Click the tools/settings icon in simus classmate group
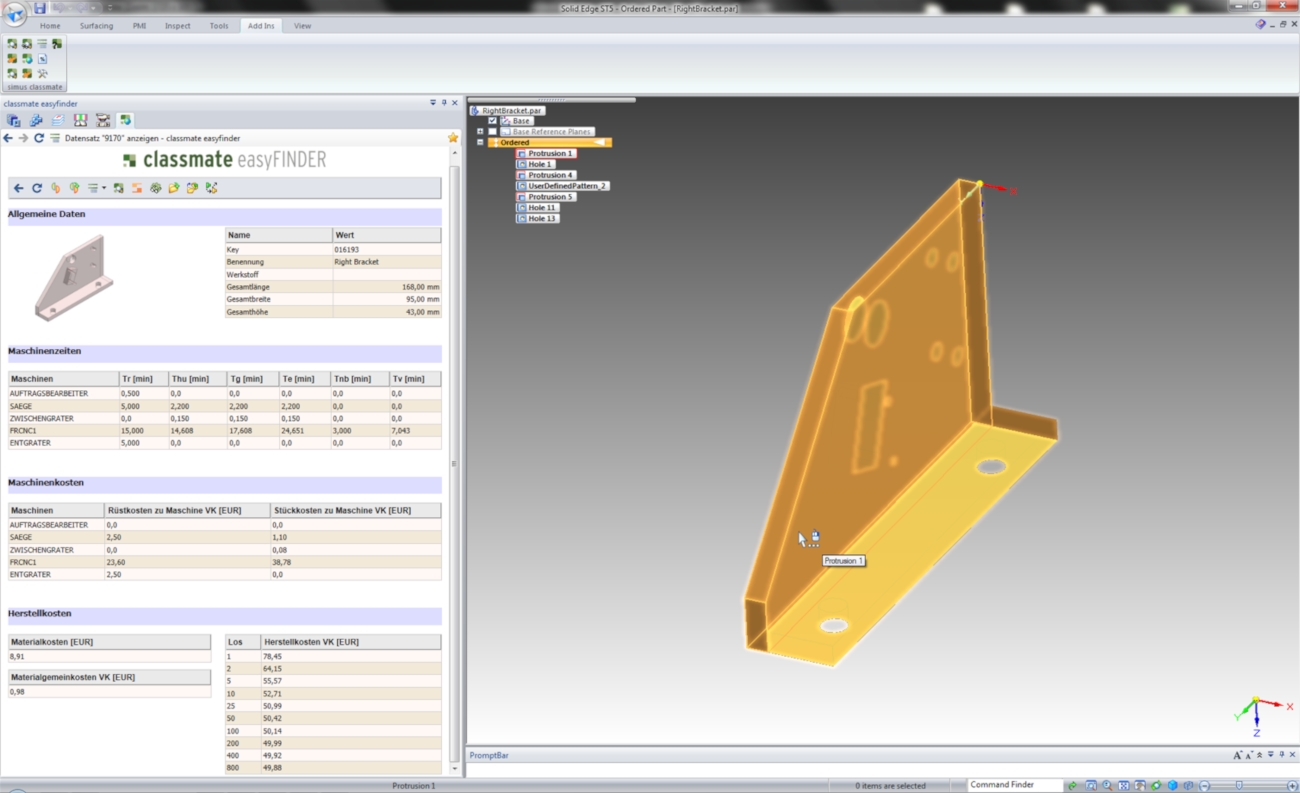This screenshot has height=793, width=1300. (x=42, y=74)
